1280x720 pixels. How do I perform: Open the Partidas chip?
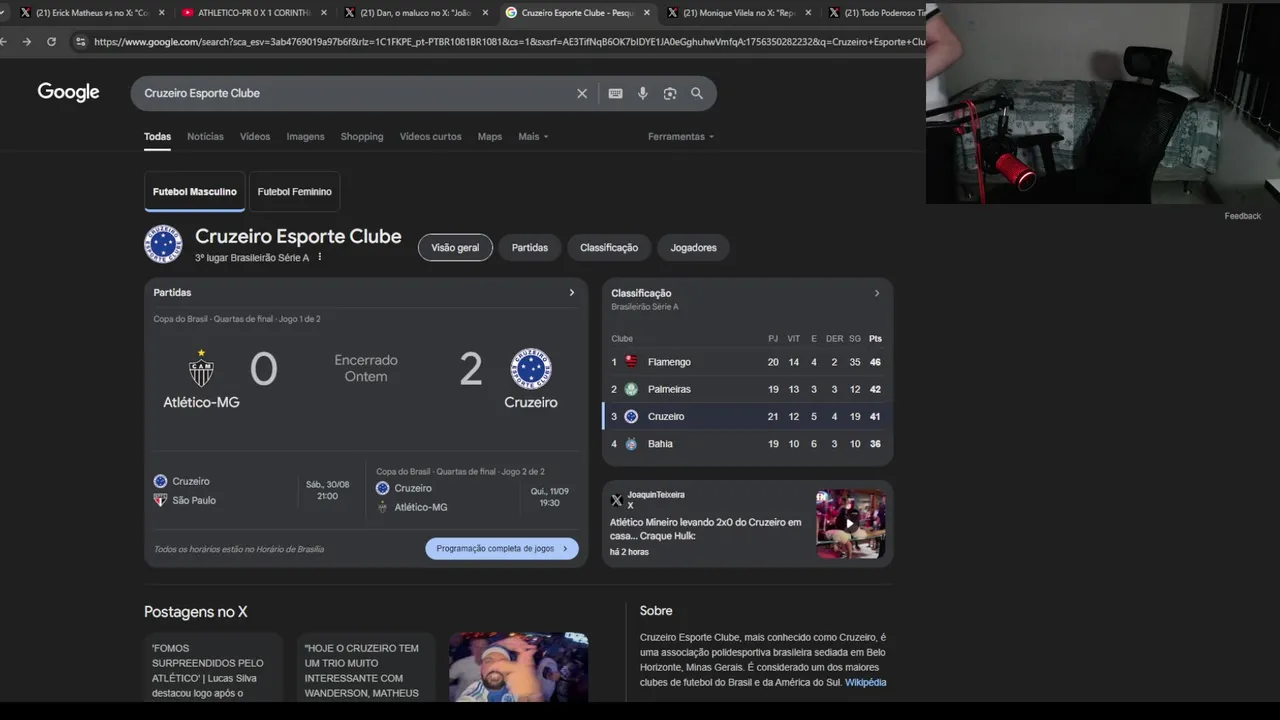pyautogui.click(x=530, y=247)
